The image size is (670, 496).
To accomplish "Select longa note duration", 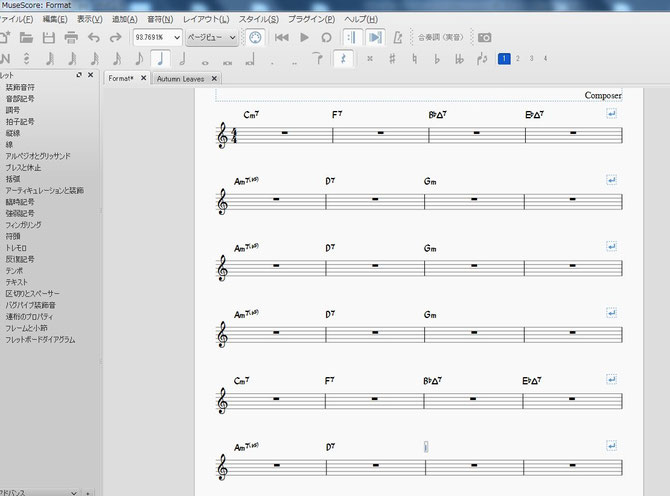I will [250, 60].
